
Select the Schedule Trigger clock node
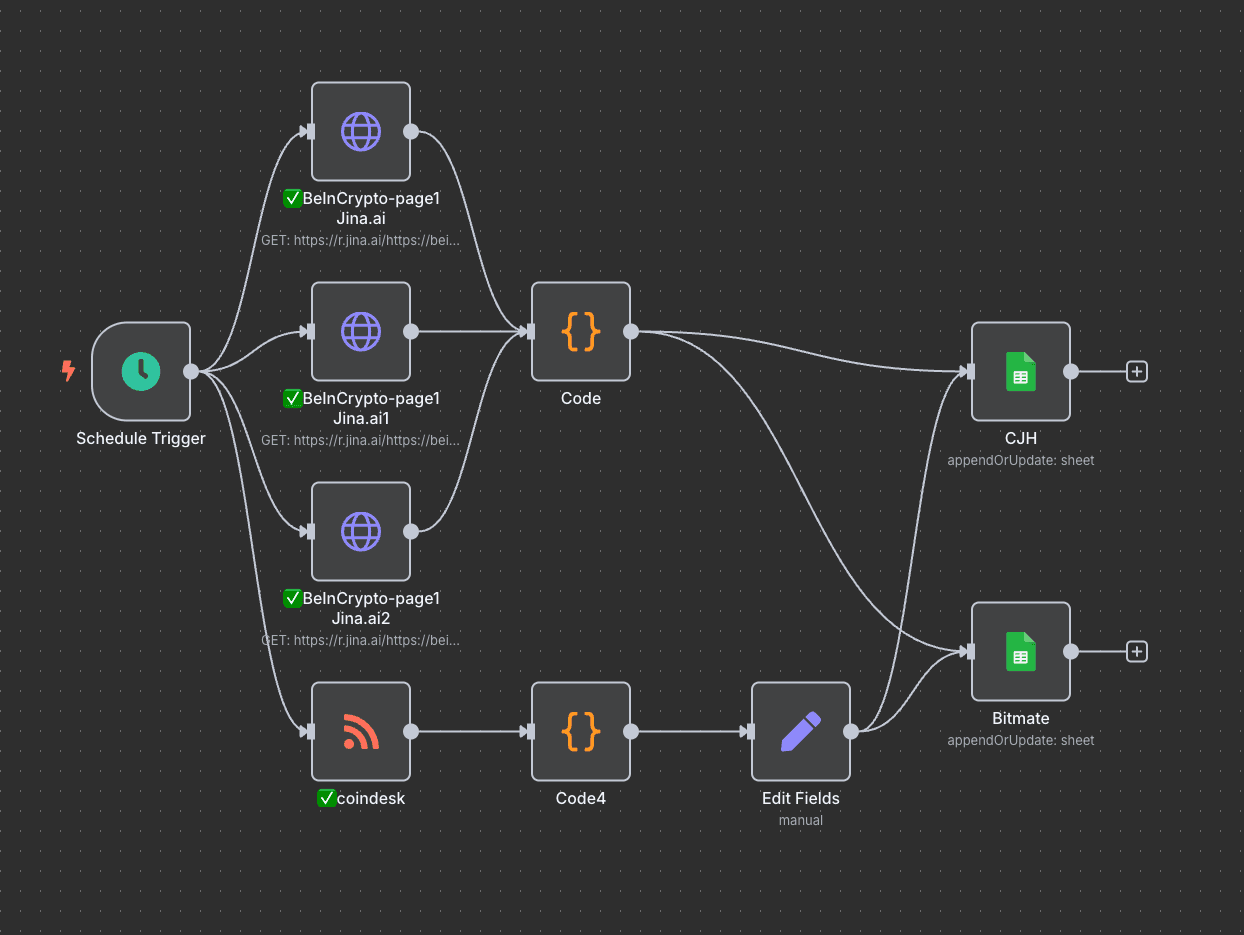coord(141,371)
